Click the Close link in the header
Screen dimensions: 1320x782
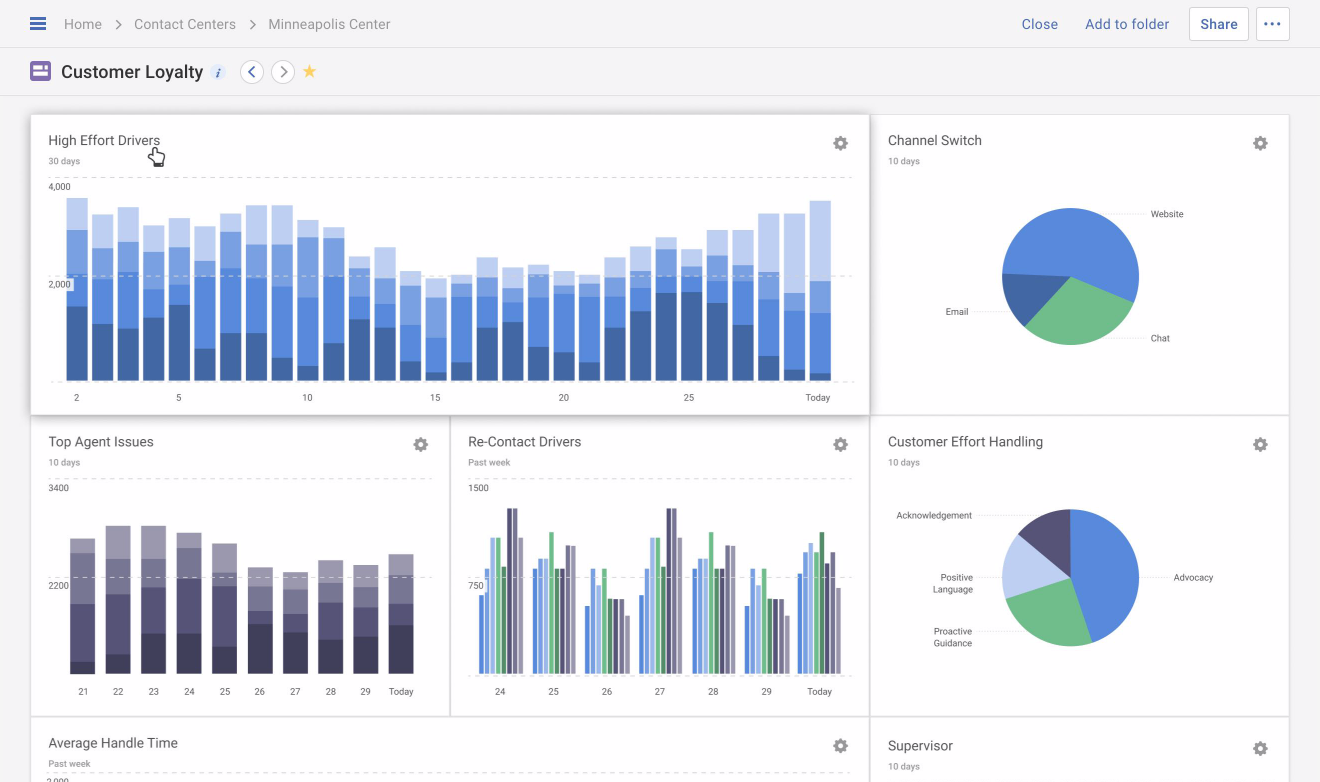point(1039,23)
